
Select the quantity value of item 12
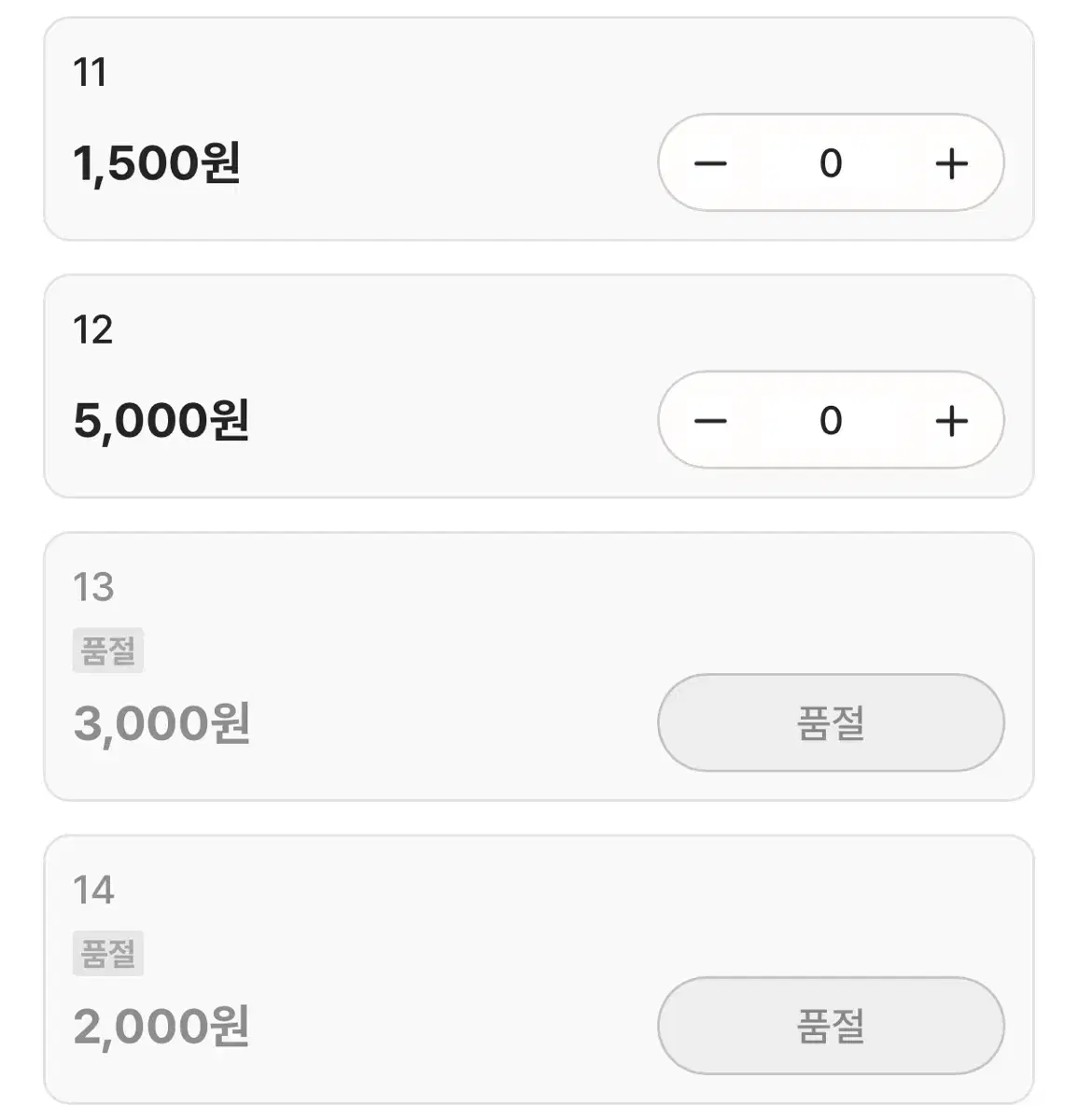[x=831, y=421]
